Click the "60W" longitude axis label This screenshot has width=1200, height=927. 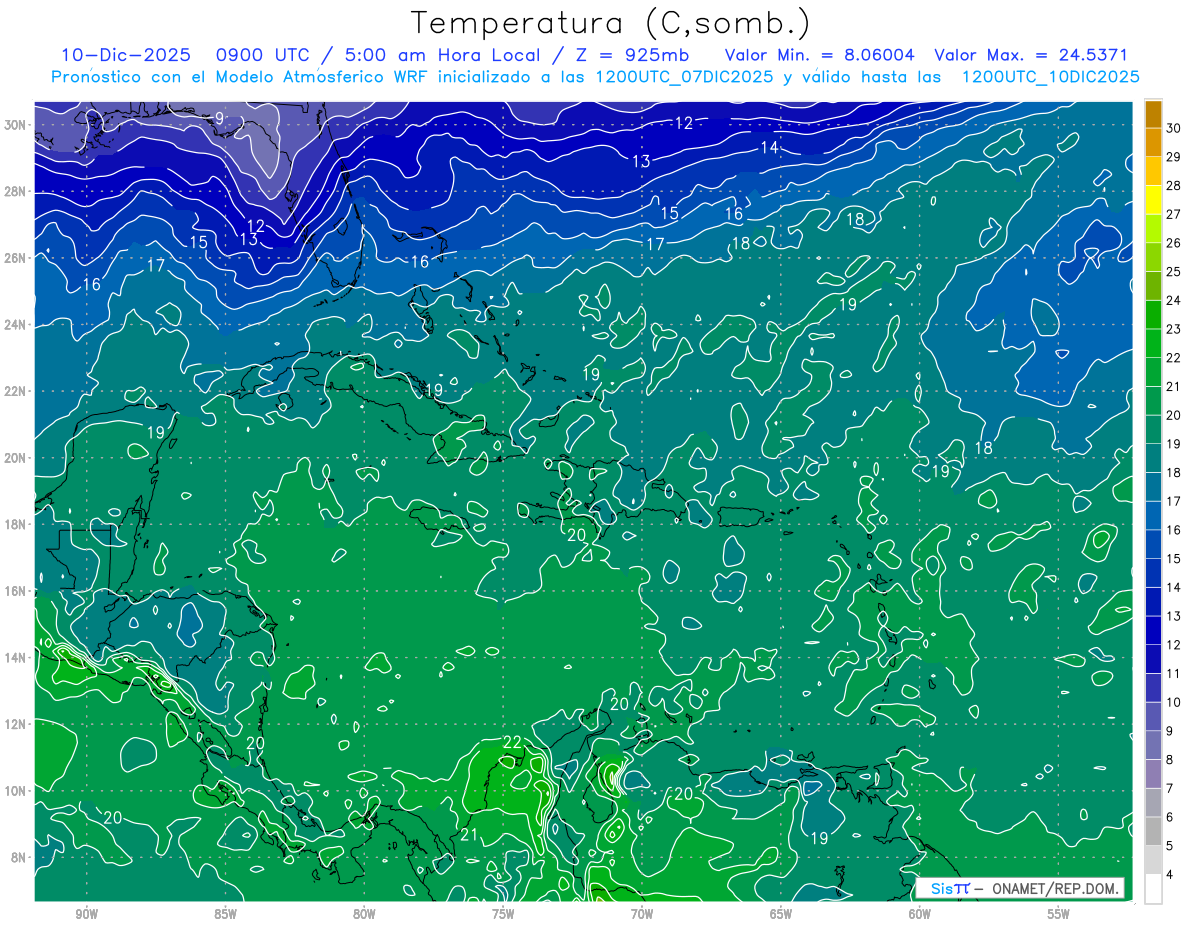click(920, 914)
